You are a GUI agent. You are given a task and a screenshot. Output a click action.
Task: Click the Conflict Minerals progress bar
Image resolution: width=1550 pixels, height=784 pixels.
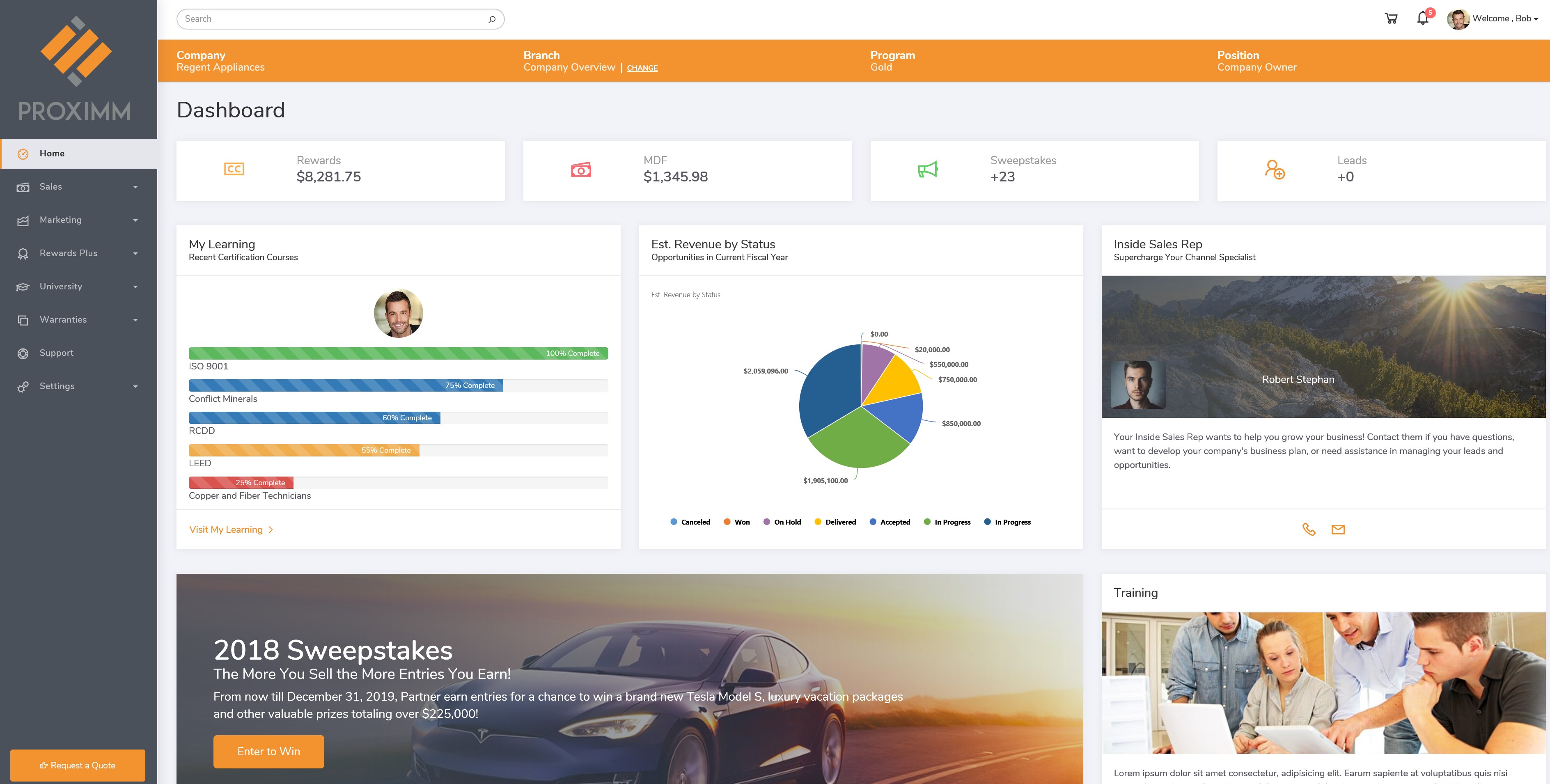click(x=398, y=386)
